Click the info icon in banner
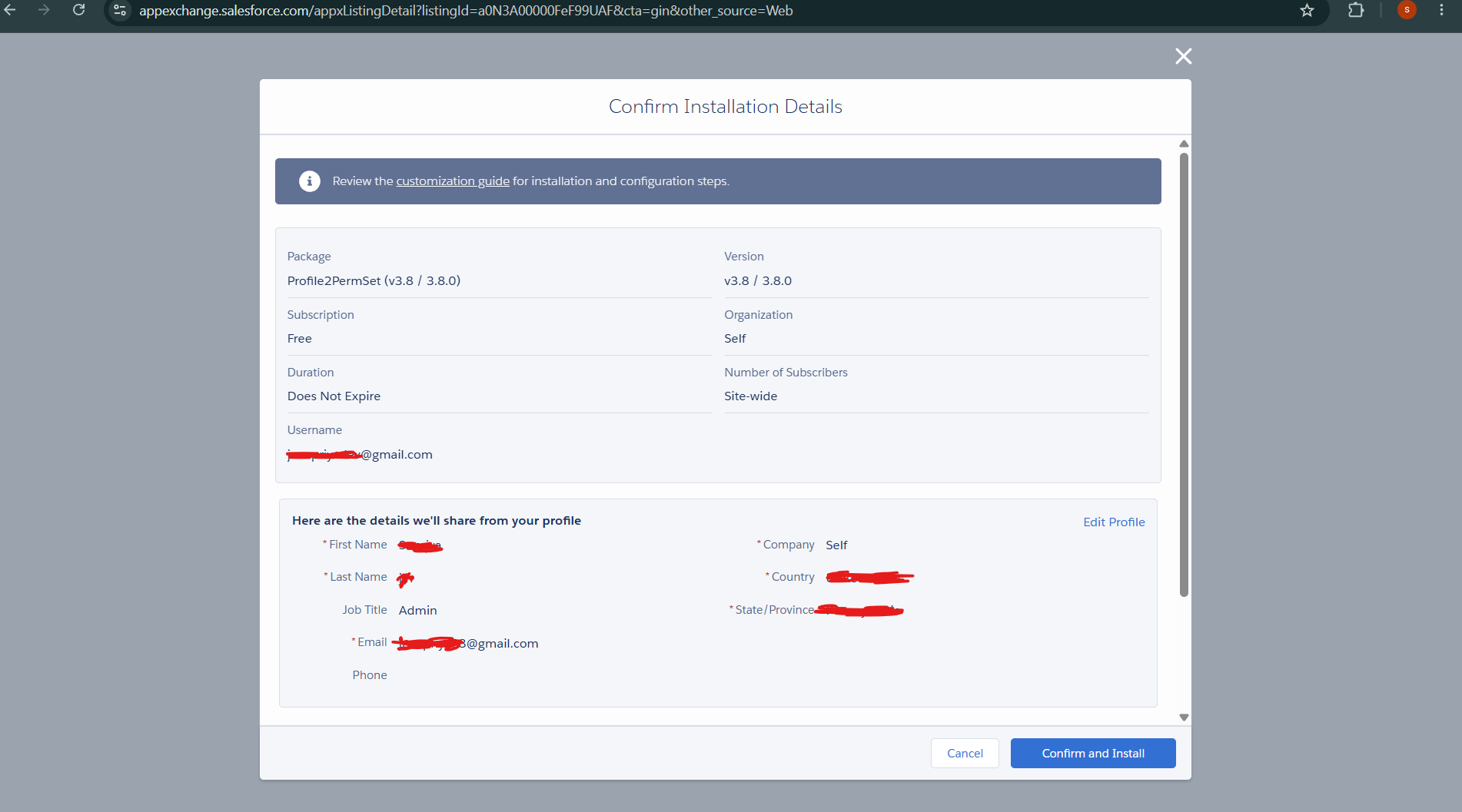Viewport: 1462px width, 812px height. click(x=309, y=181)
